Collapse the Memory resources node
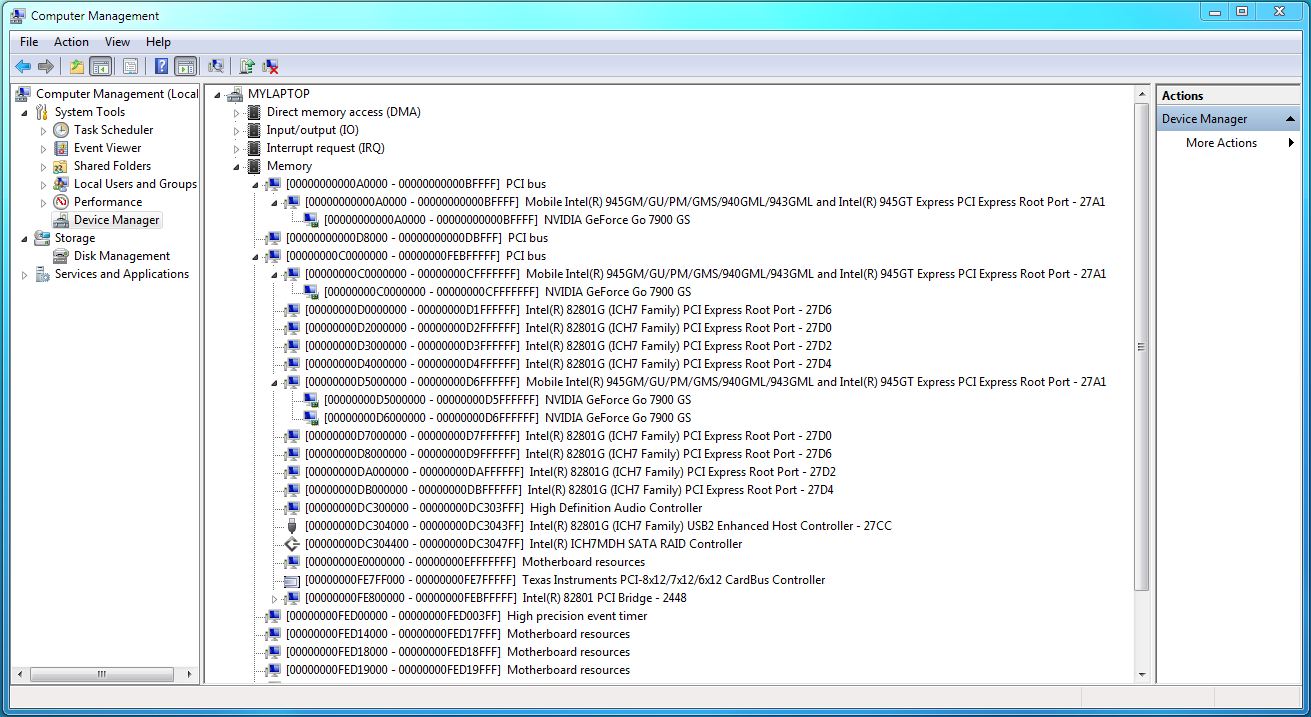The height and width of the screenshot is (717, 1311). click(237, 166)
